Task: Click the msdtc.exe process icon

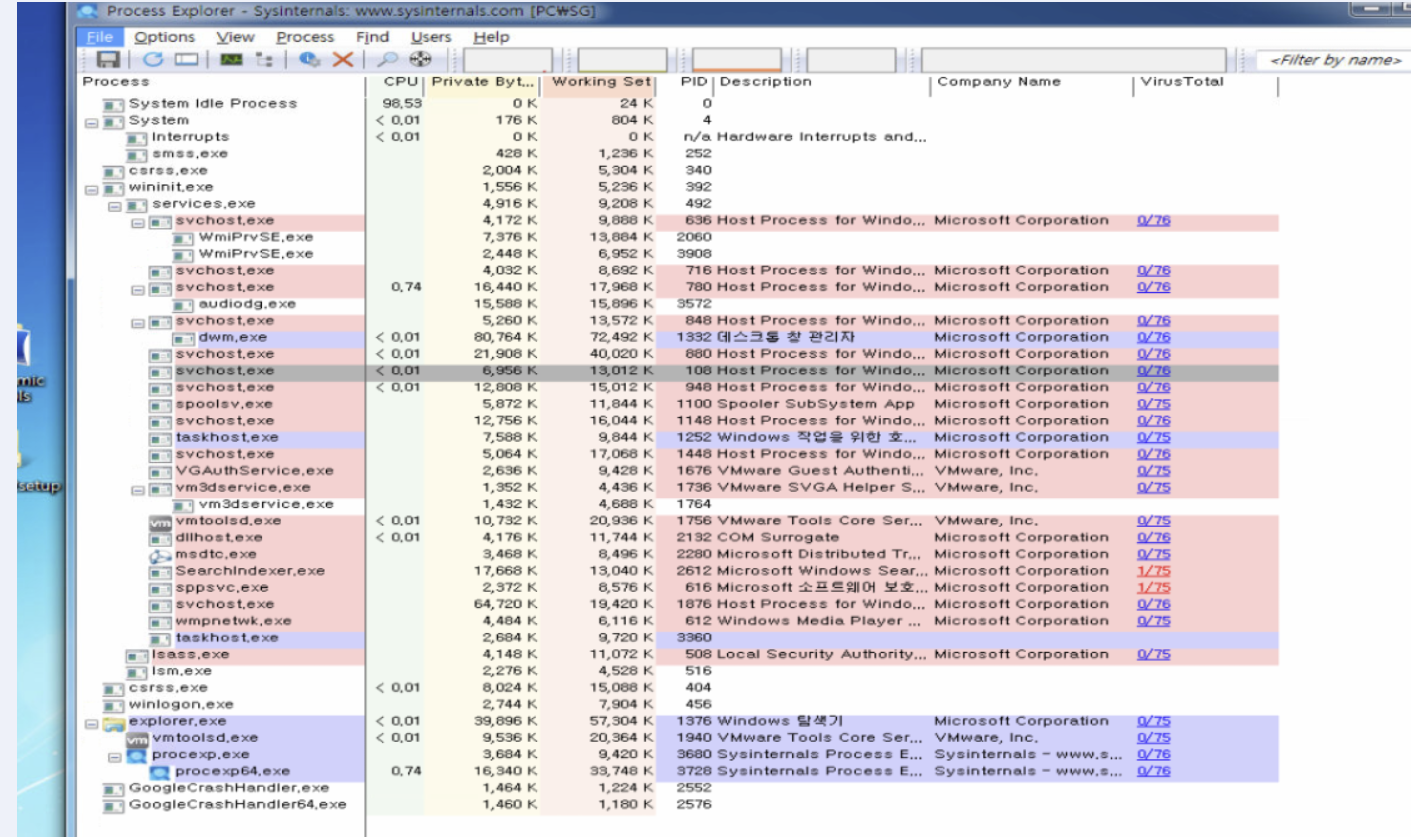Action: click(x=160, y=555)
